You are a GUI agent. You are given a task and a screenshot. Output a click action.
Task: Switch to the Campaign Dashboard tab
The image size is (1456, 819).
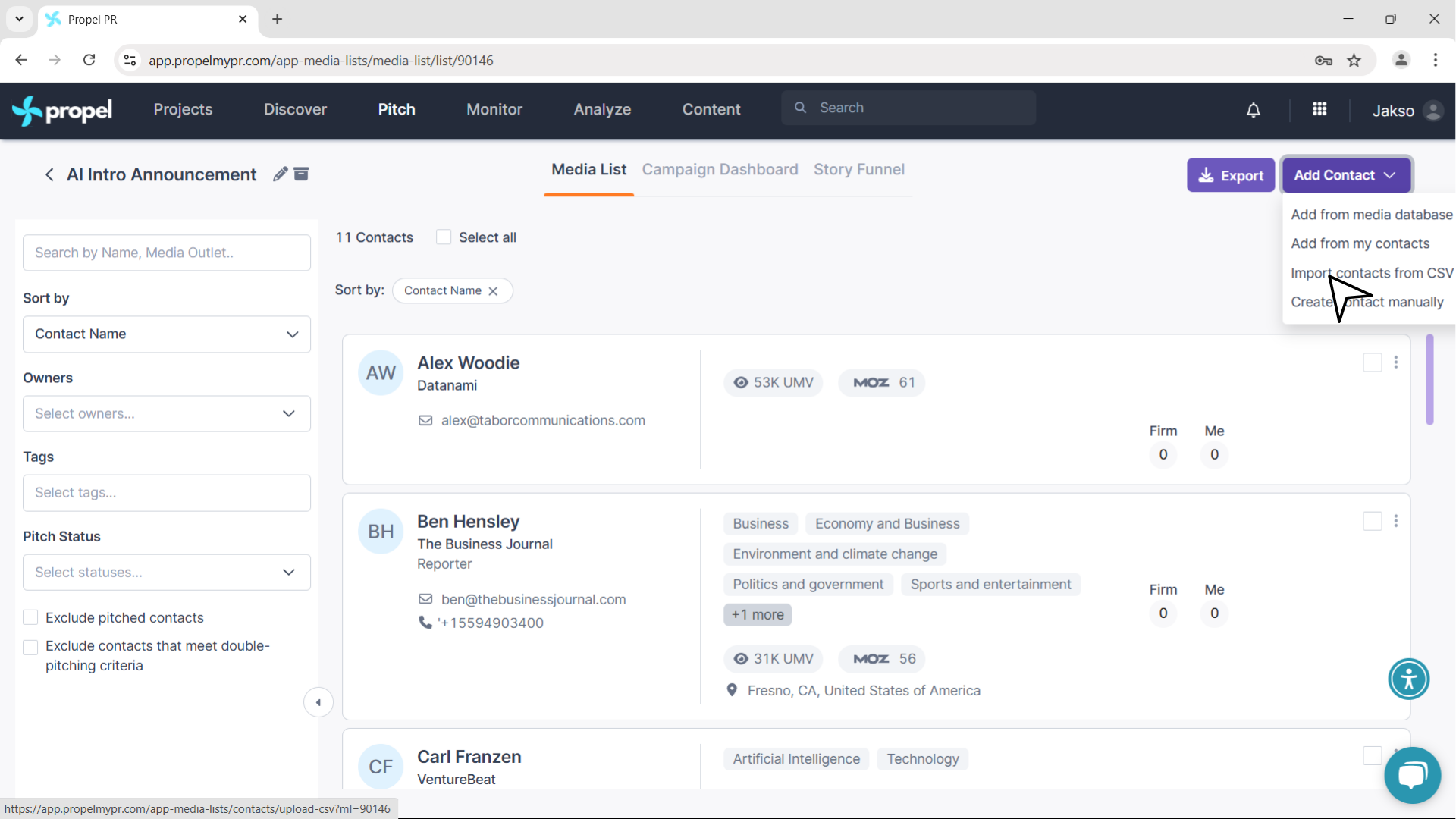720,170
